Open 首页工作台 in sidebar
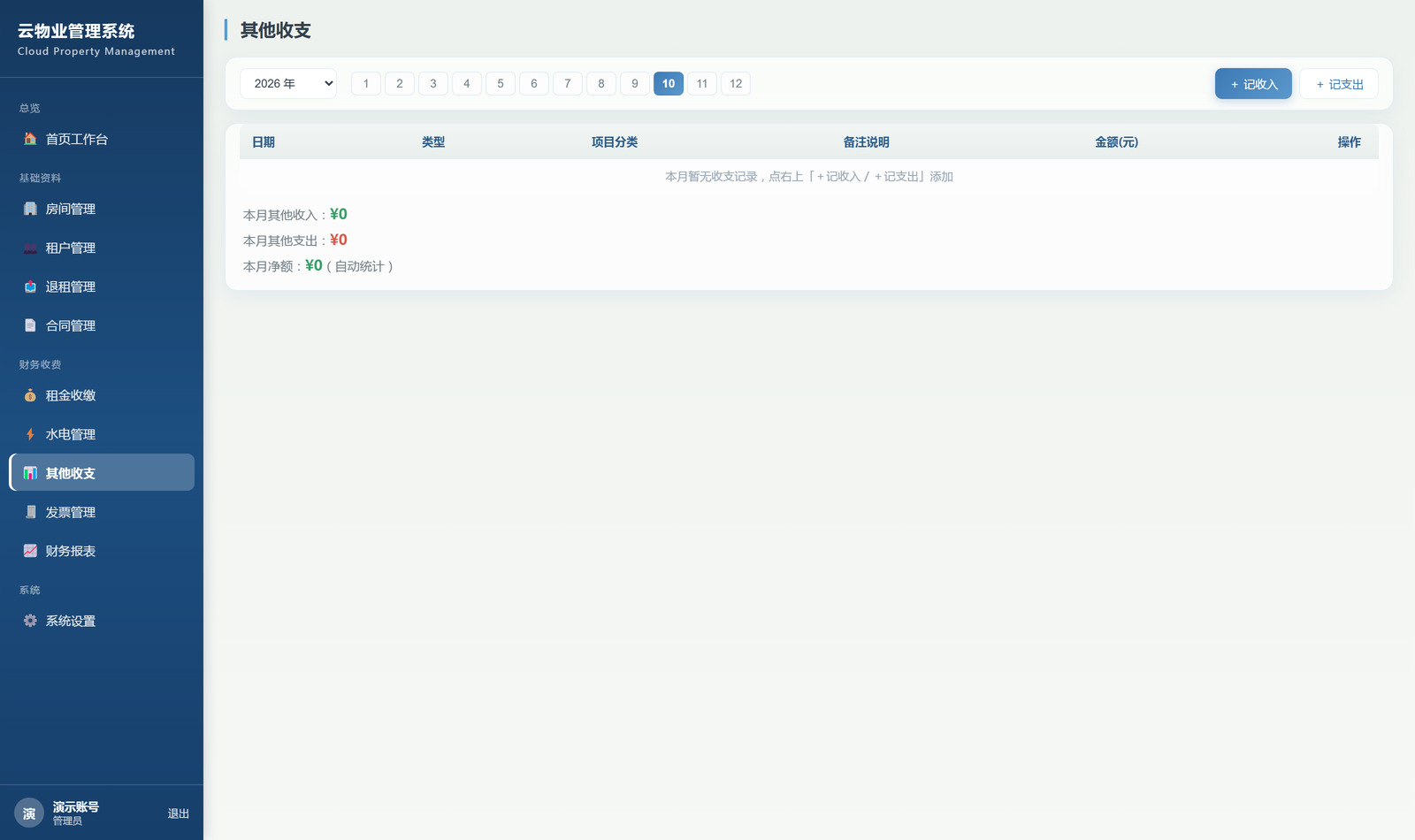Viewport: 1415px width, 840px height. [x=102, y=139]
